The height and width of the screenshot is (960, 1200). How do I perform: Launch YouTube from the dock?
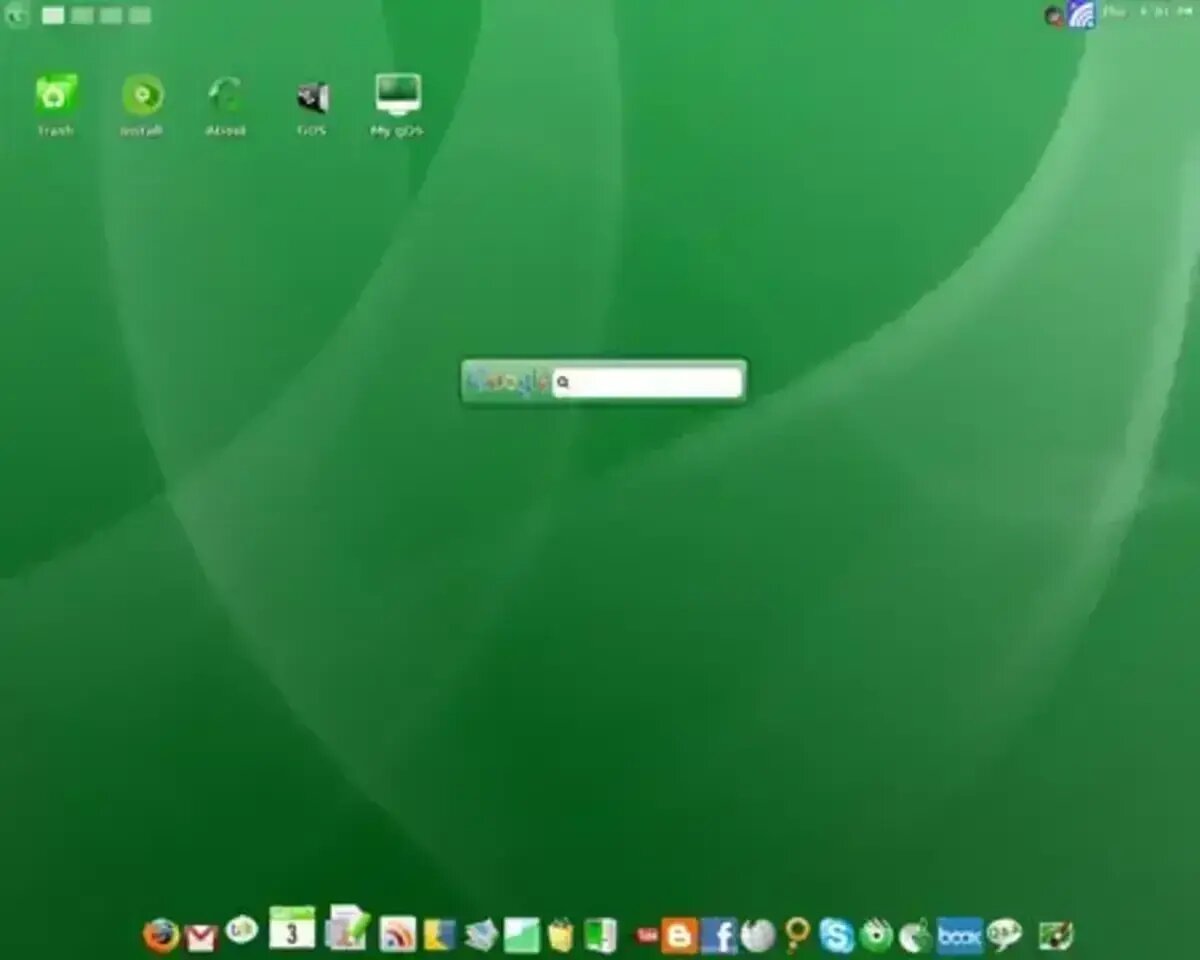click(x=647, y=935)
